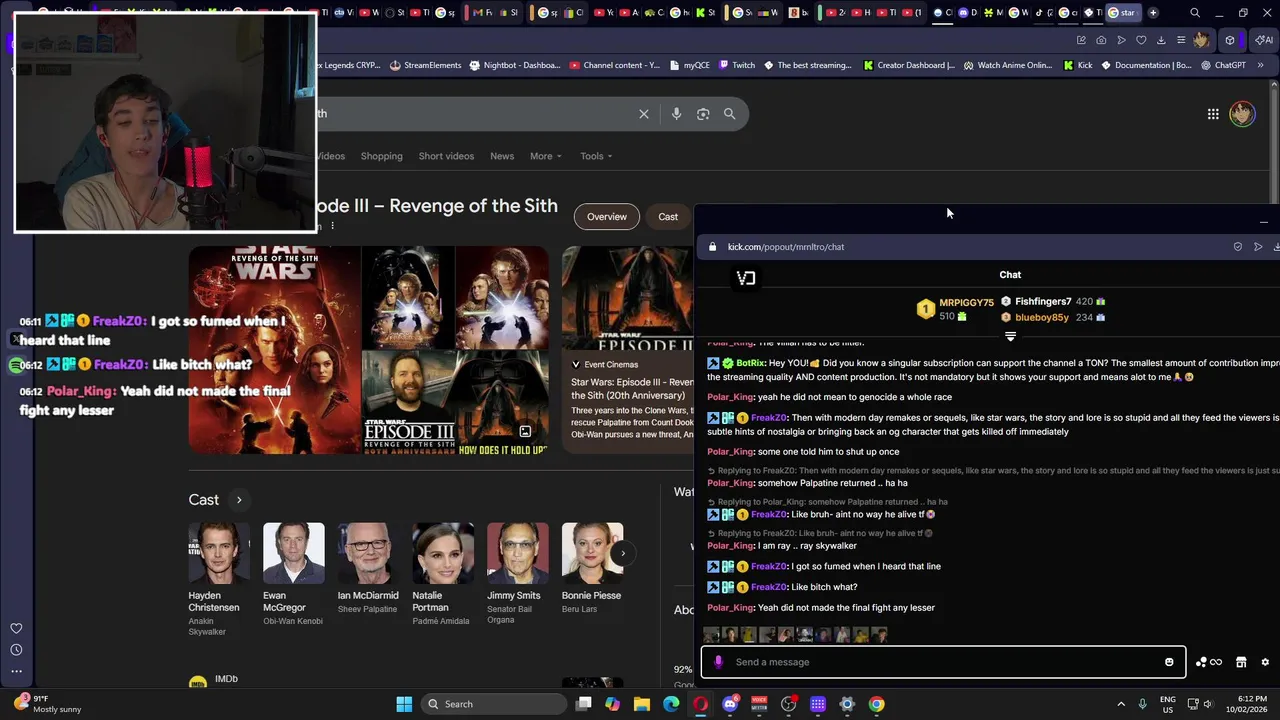This screenshot has height=720, width=1280.
Task: Expand the chat leaderboard collapse handle
Action: [x=1010, y=337]
